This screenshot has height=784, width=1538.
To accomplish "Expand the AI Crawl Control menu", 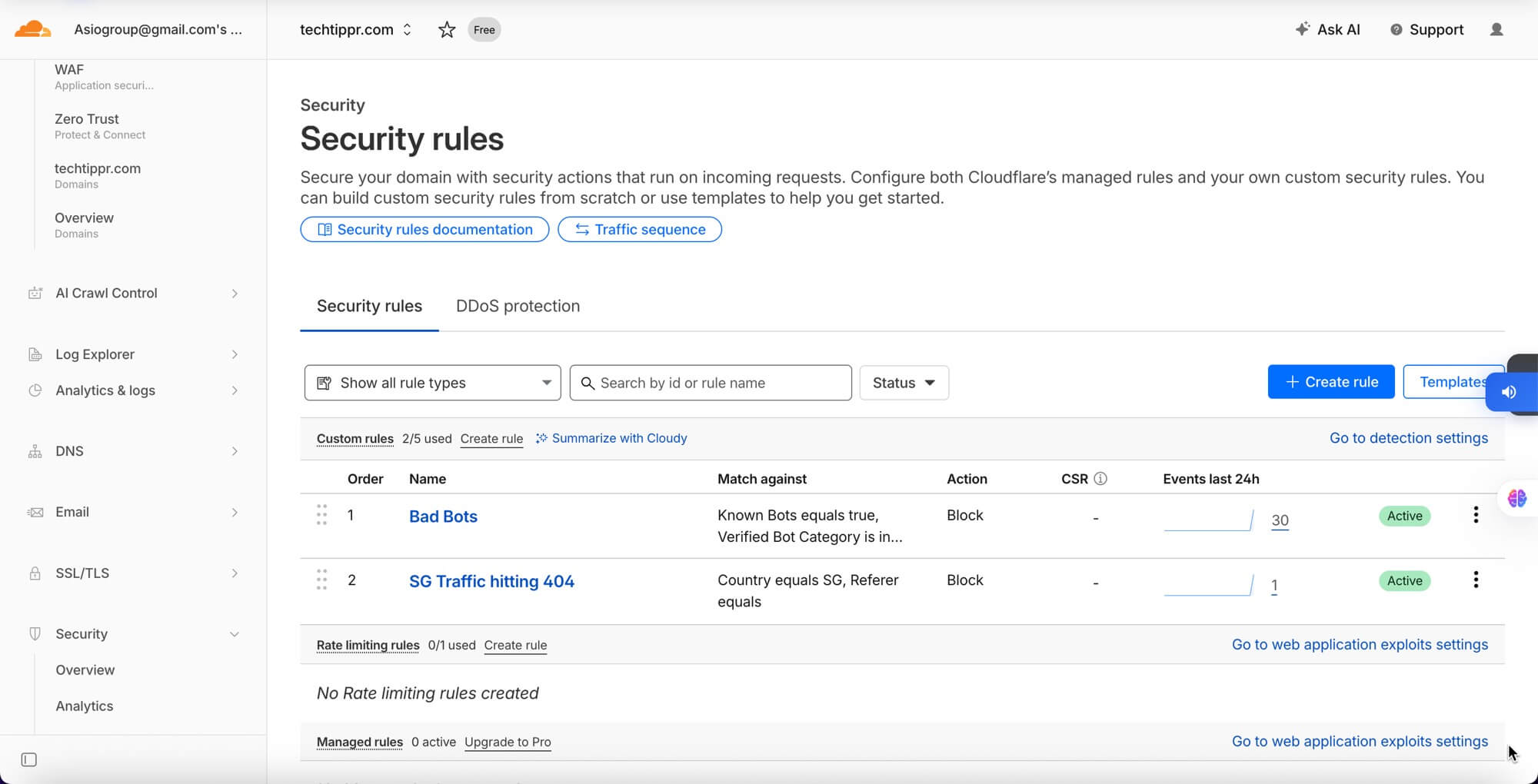I will click(x=235, y=294).
